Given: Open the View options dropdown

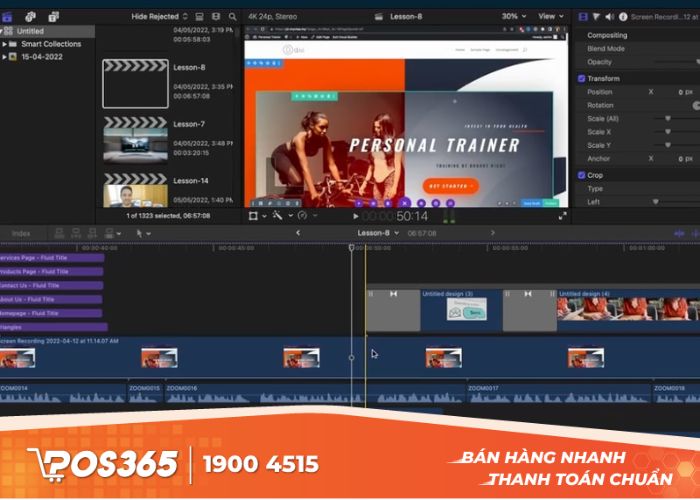Looking at the screenshot, I should coord(551,17).
